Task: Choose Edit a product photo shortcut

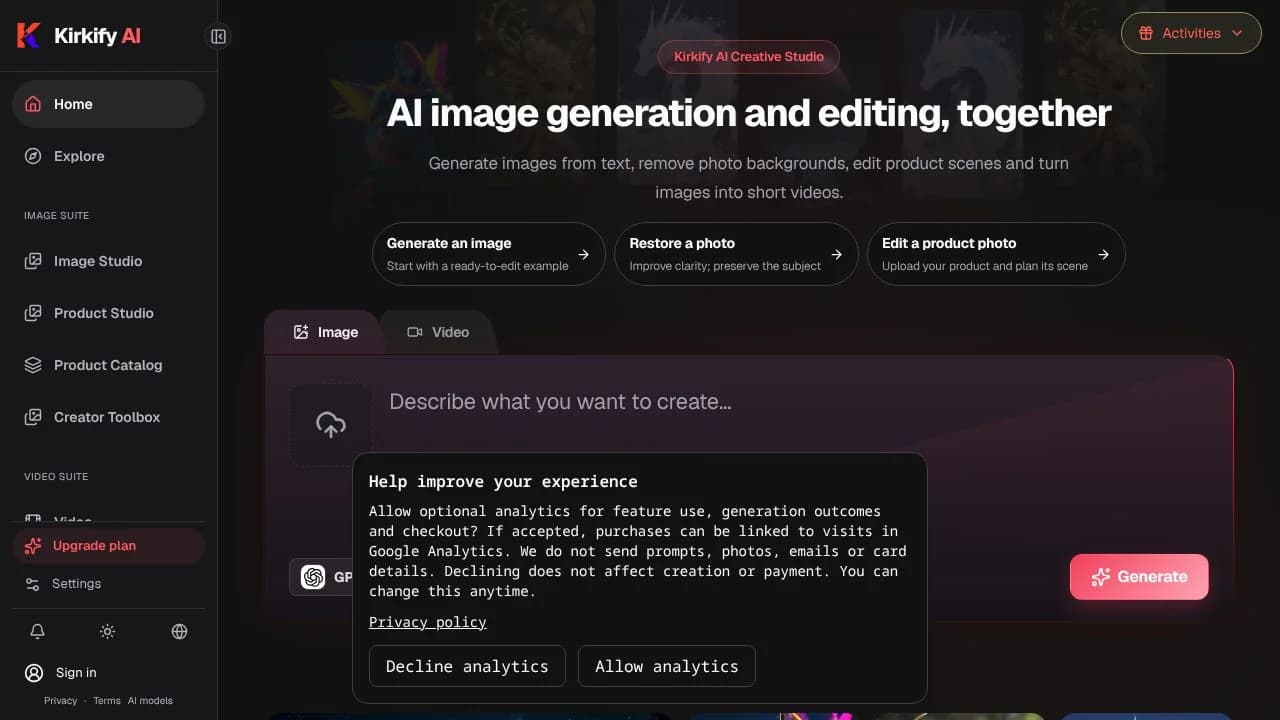Action: tap(996, 254)
